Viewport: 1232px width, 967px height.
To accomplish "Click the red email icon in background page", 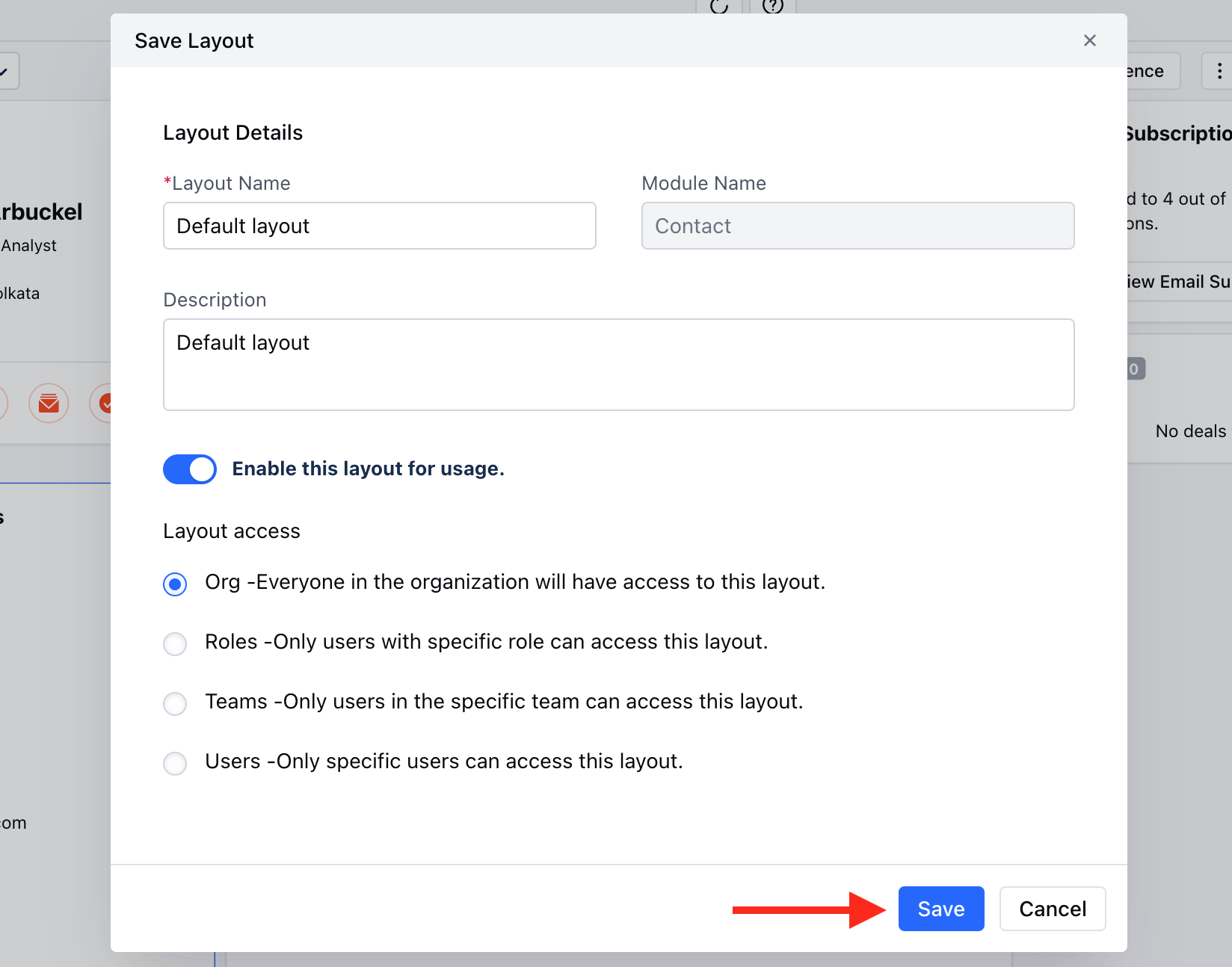I will tap(49, 404).
